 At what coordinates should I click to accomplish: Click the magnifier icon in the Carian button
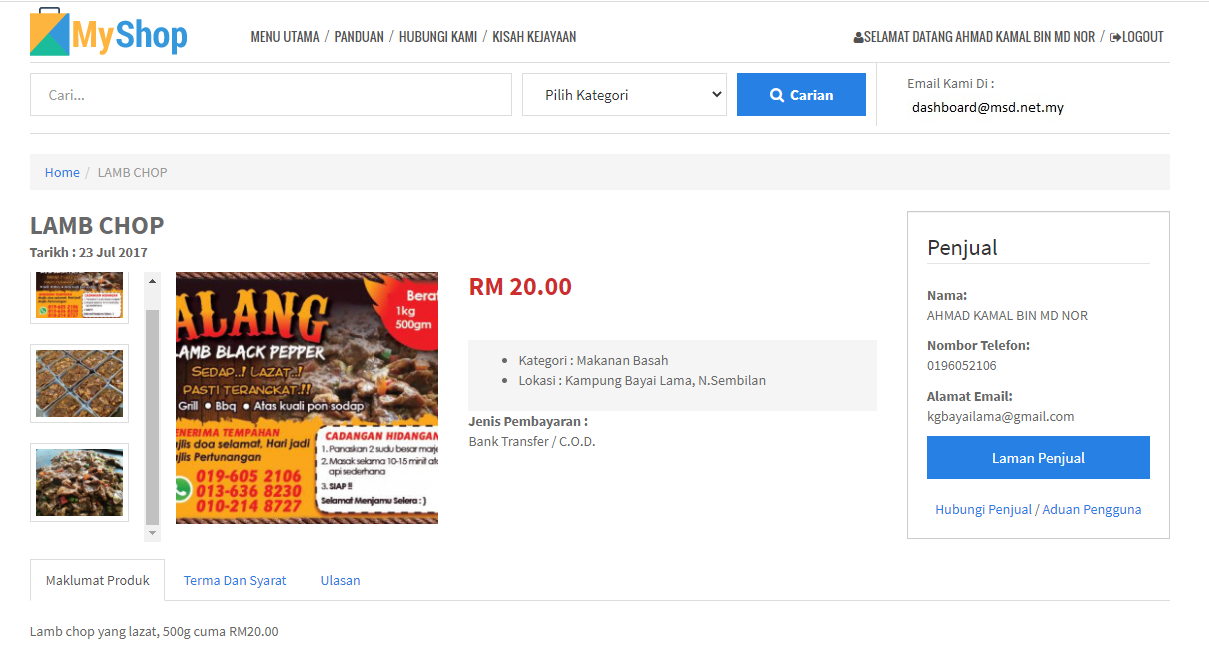777,95
